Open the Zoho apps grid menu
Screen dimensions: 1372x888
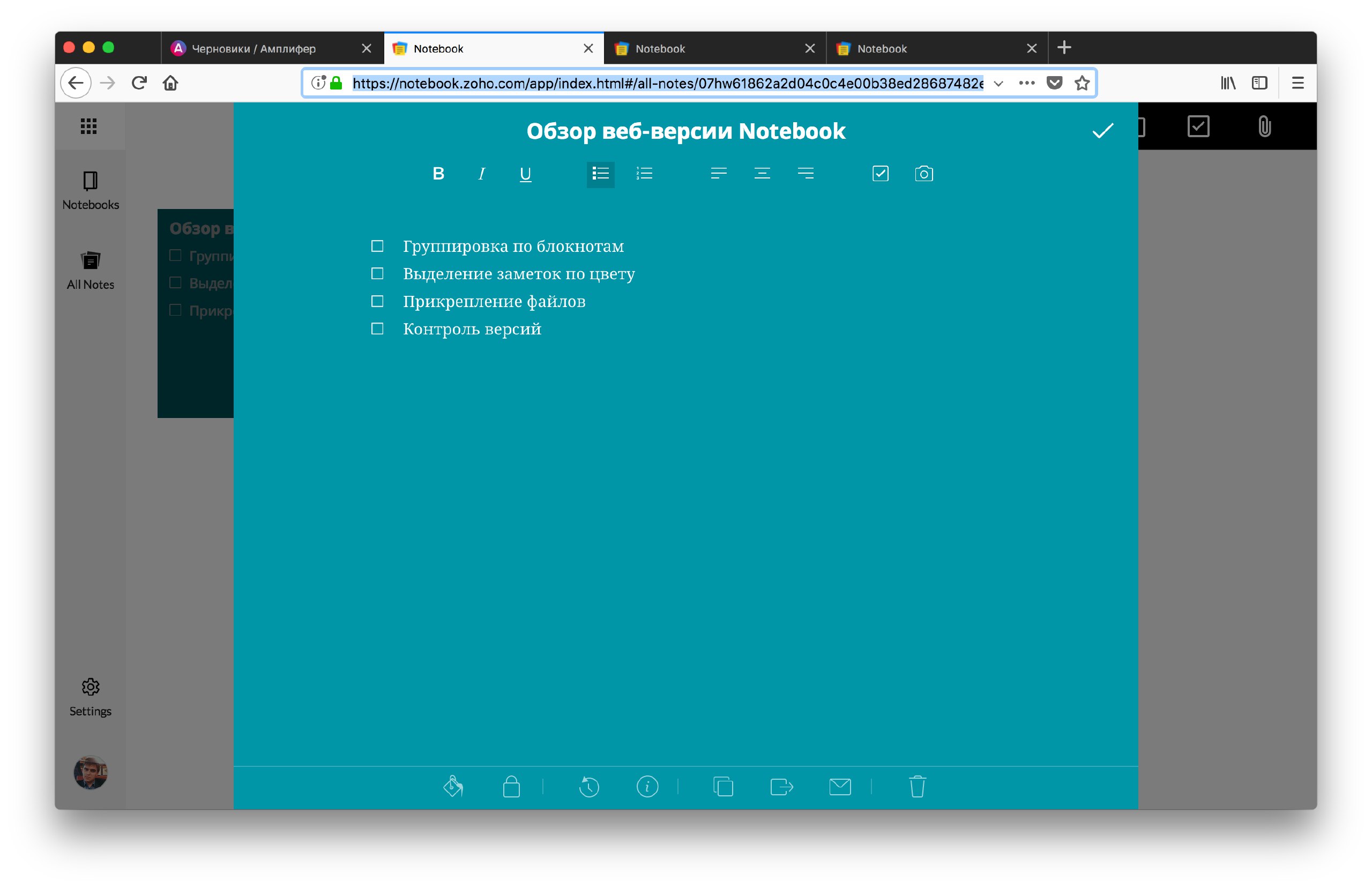89,126
